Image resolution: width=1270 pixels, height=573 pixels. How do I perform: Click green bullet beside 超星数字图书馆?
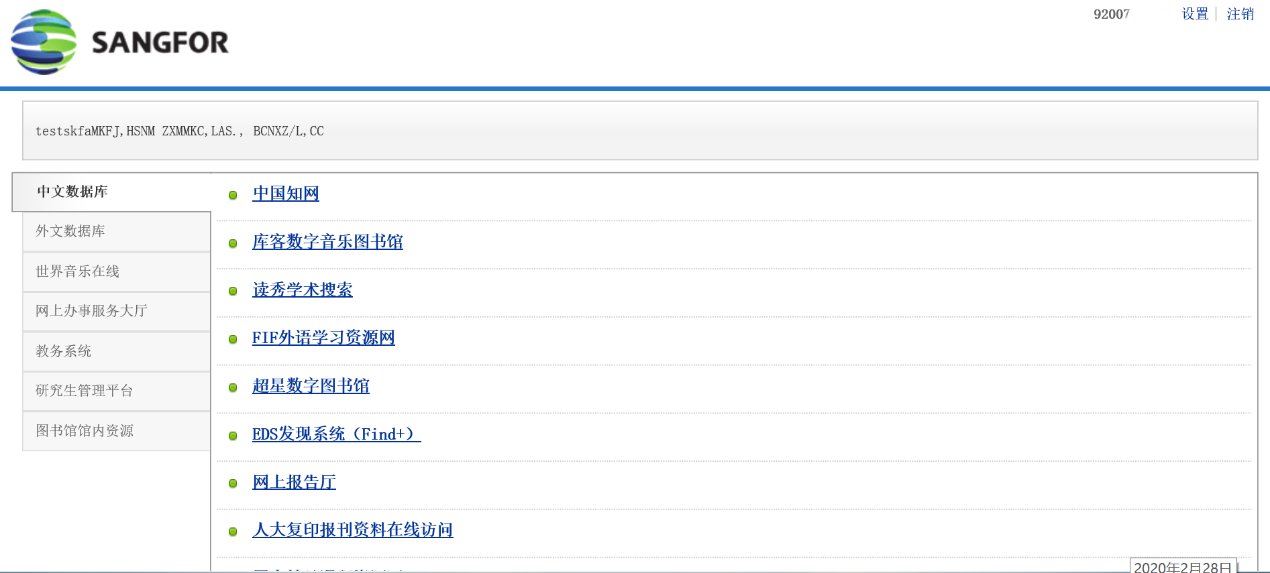[233, 387]
